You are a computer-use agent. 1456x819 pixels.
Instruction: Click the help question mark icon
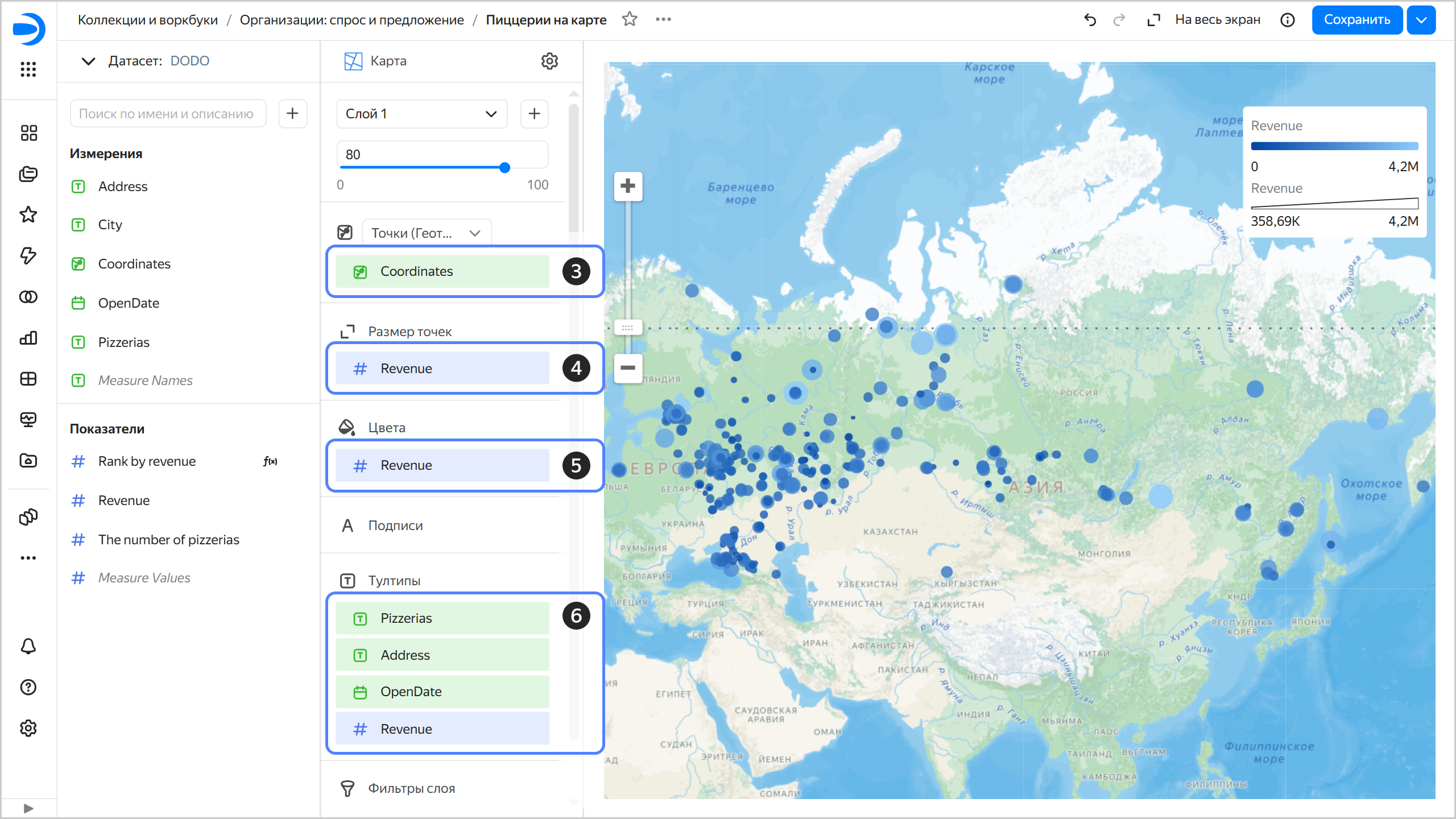(x=28, y=687)
